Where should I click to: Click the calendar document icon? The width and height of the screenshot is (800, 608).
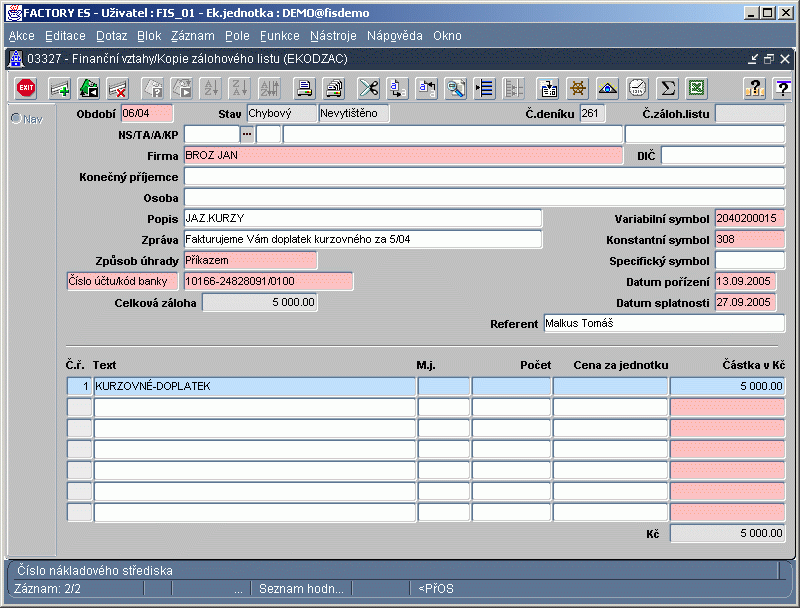548,88
